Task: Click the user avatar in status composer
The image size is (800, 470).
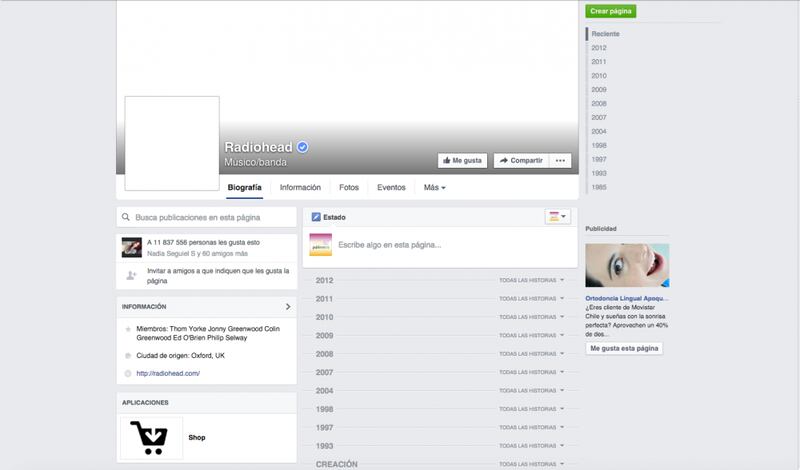Action: pyautogui.click(x=320, y=244)
